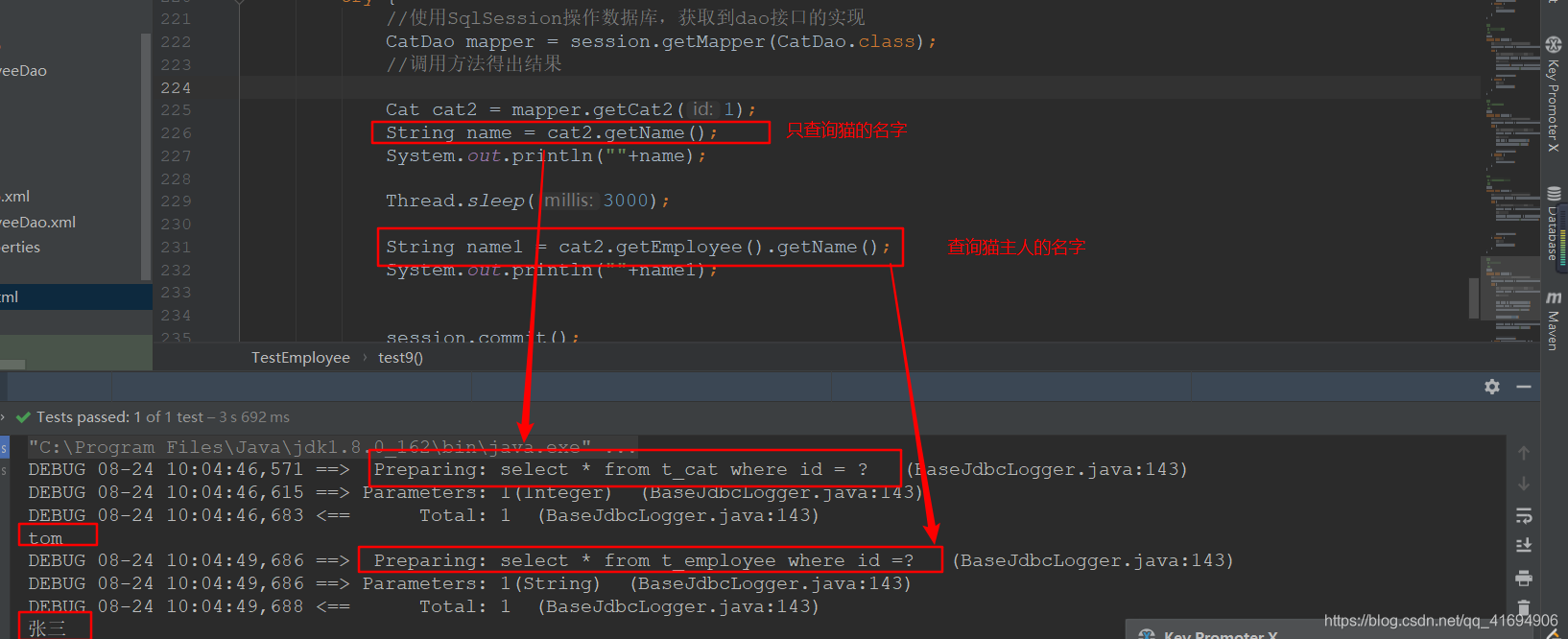Viewport: 1568px width, 639px height.
Task: Select TestEmployee in the breadcrumb bar
Action: (300, 358)
